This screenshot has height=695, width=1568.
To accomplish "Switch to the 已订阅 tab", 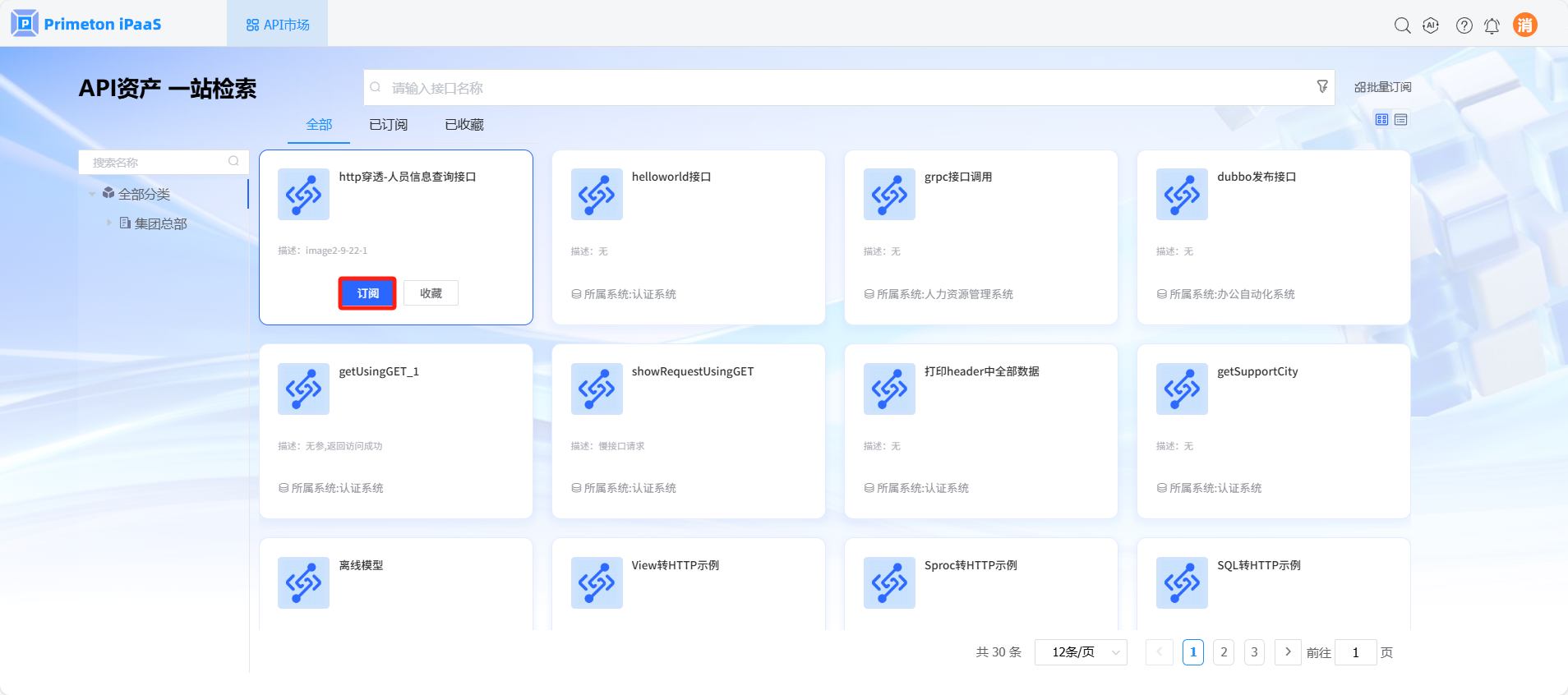I will point(388,125).
